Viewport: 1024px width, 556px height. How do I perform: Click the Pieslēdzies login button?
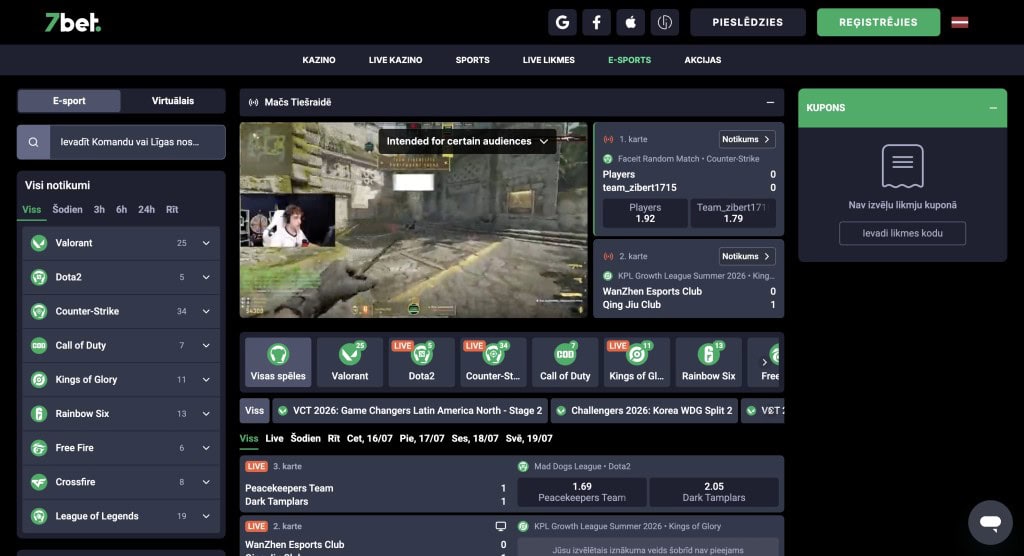[747, 22]
